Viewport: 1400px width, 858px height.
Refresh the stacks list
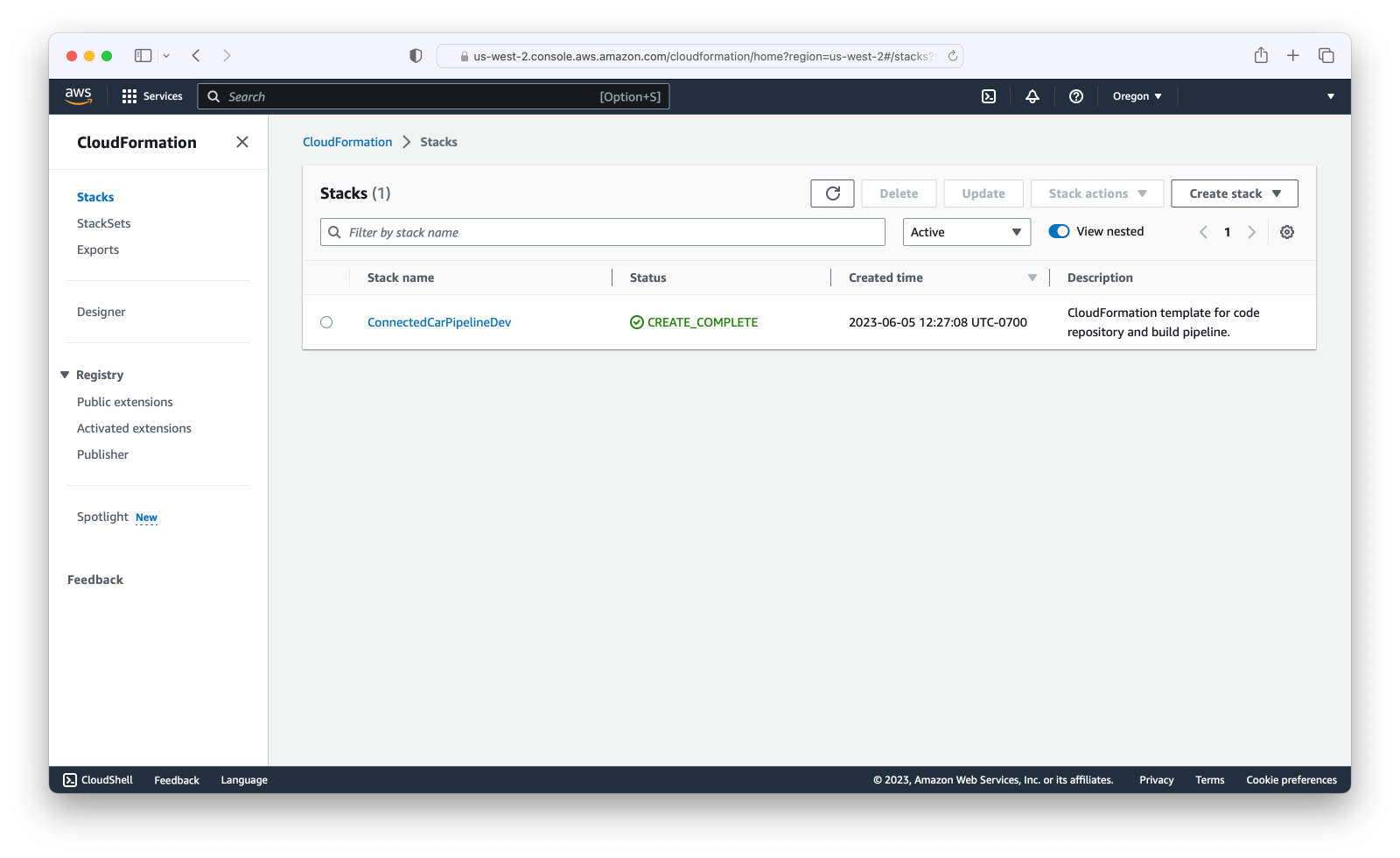[832, 193]
